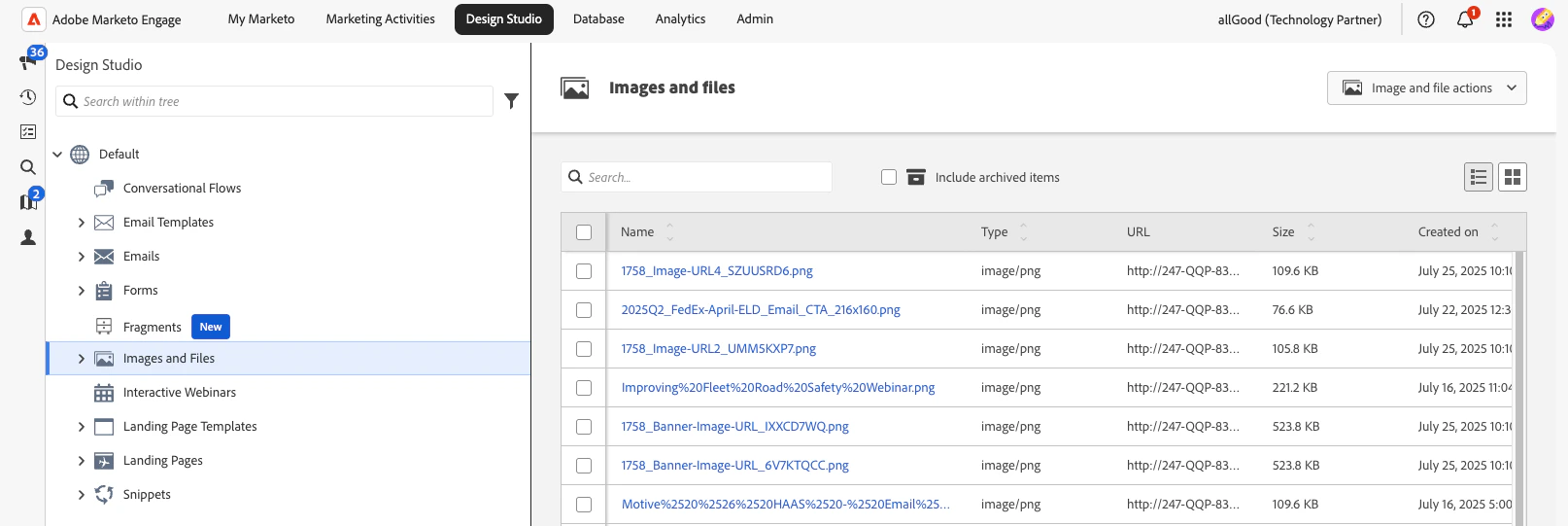
Task: Click the images Search field
Action: click(x=697, y=177)
